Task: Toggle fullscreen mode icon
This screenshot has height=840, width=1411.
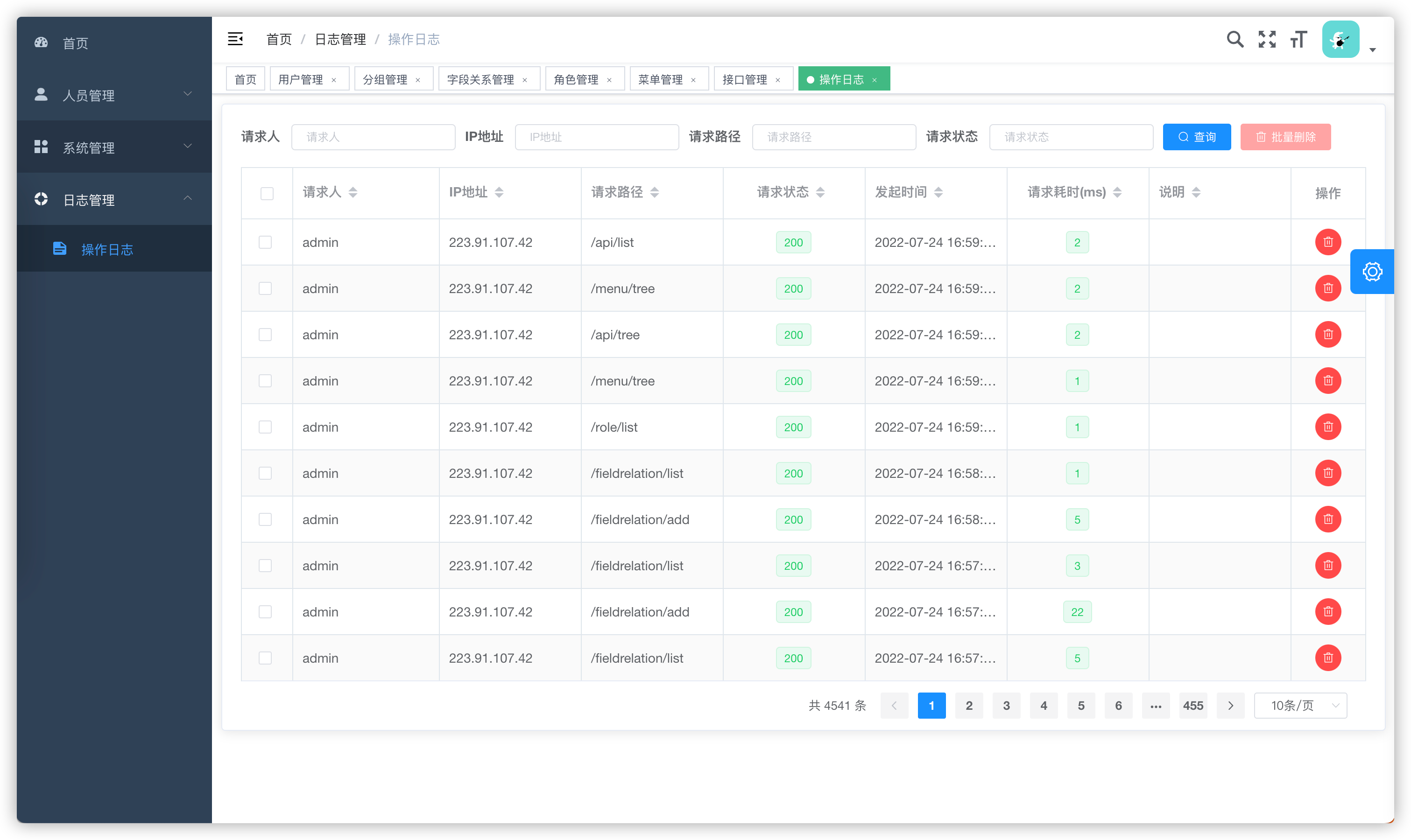Action: [1267, 39]
